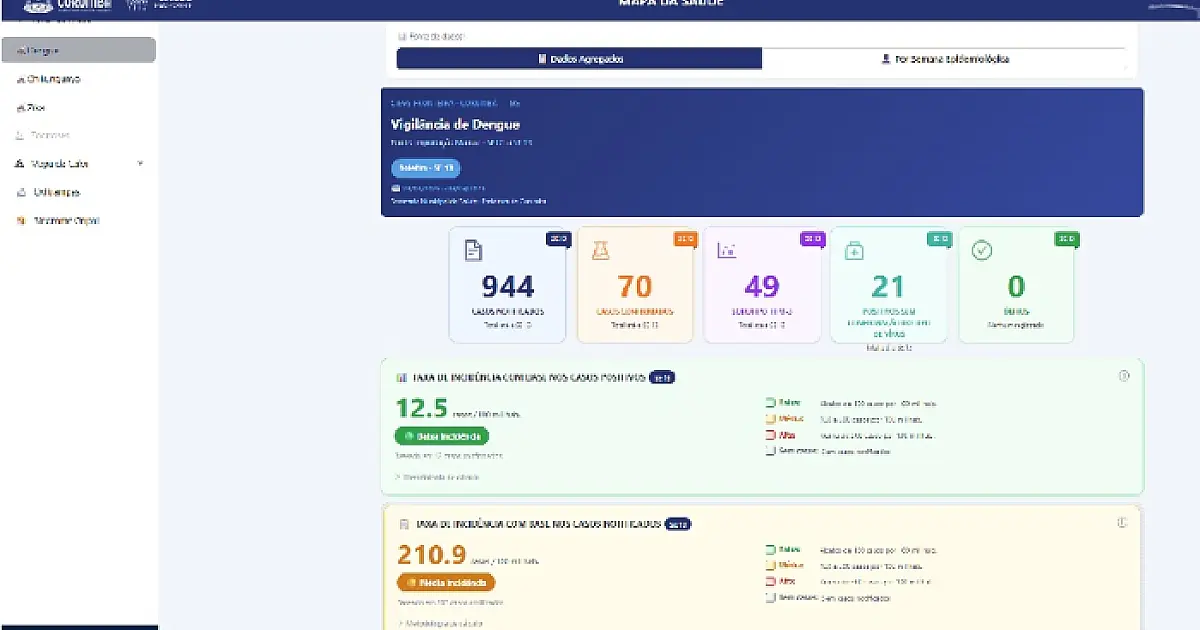The height and width of the screenshot is (630, 1200).
Task: Check the Alta legend checkbox
Action: pos(770,434)
